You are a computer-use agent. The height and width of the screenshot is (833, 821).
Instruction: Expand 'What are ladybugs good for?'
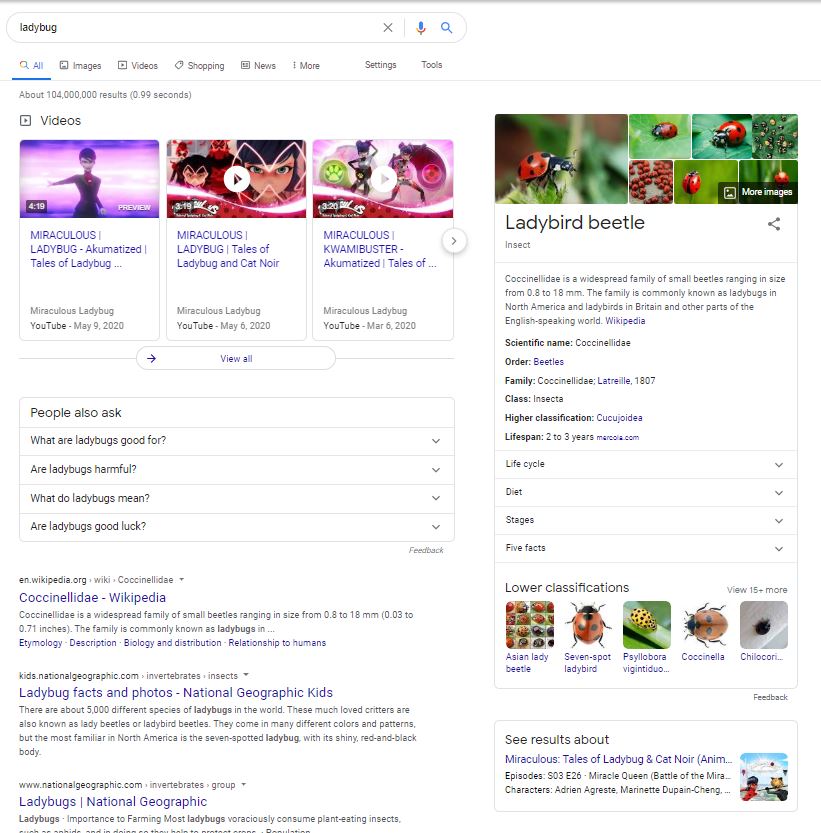pyautogui.click(x=236, y=440)
